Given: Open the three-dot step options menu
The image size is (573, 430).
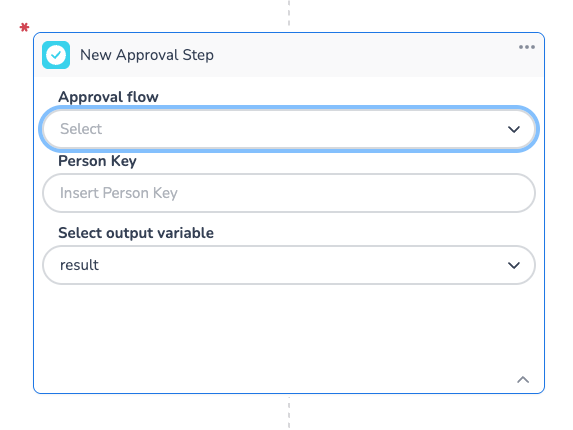Looking at the screenshot, I should (527, 47).
